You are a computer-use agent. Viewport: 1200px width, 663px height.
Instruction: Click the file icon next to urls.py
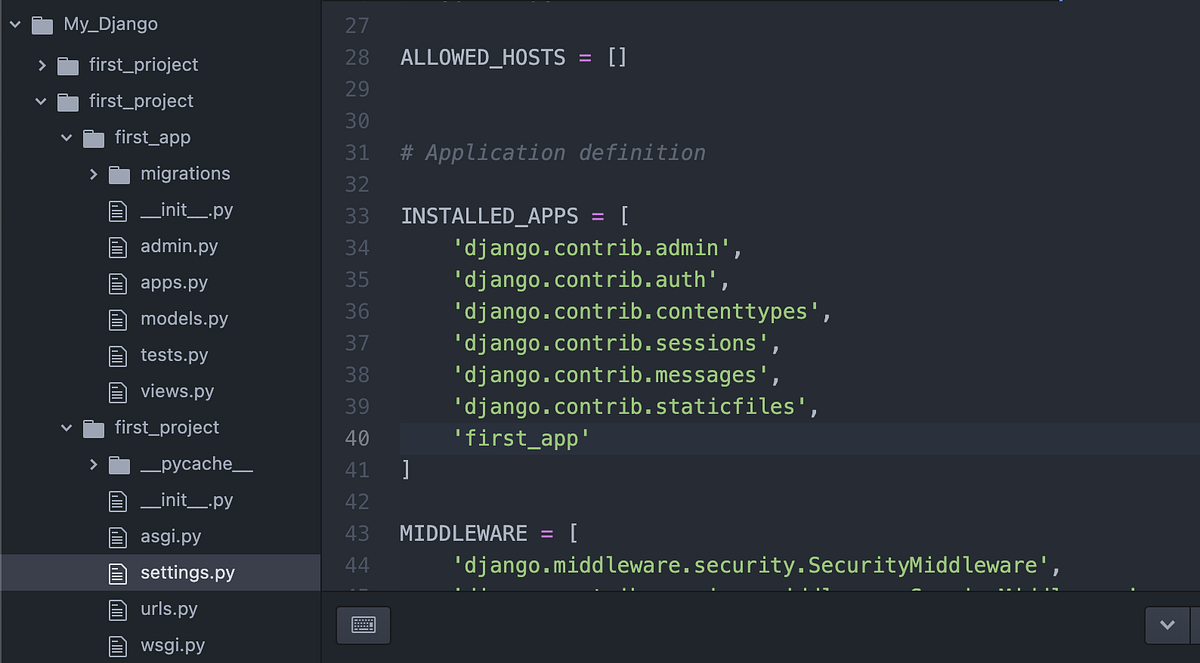[x=117, y=609]
